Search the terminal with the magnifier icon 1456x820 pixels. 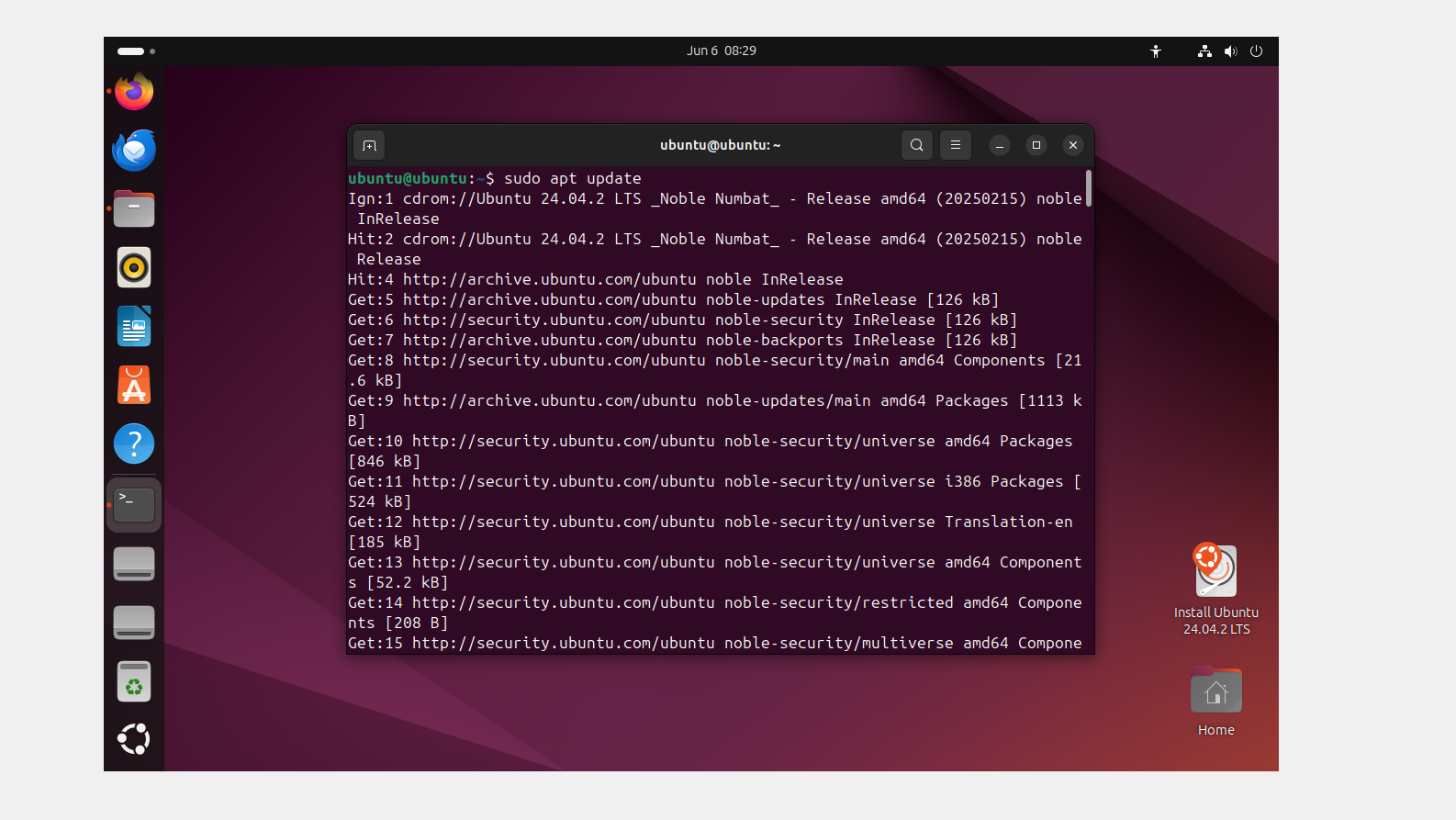pos(917,145)
